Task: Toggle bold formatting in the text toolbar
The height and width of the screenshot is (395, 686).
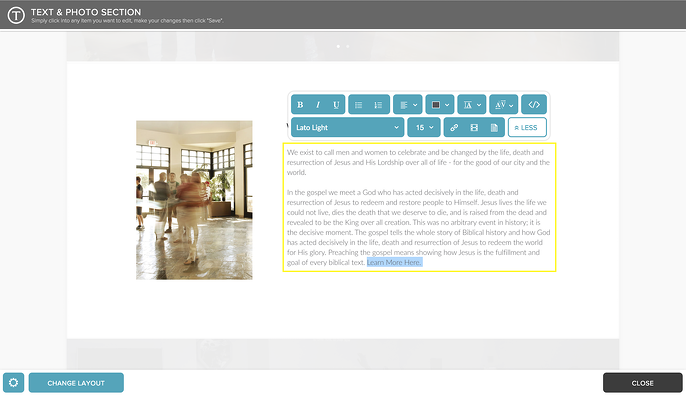Action: (300, 105)
